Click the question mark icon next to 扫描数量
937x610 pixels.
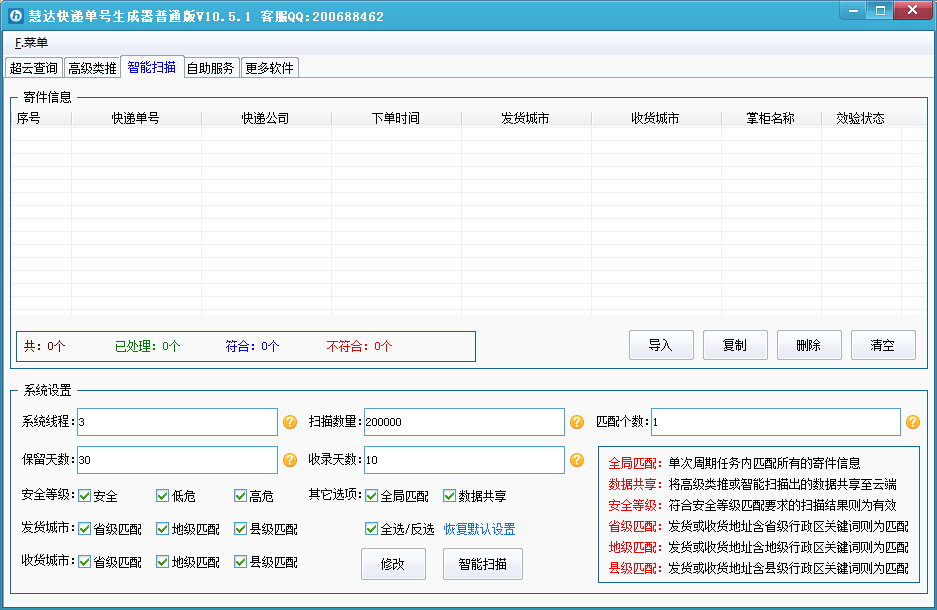576,421
